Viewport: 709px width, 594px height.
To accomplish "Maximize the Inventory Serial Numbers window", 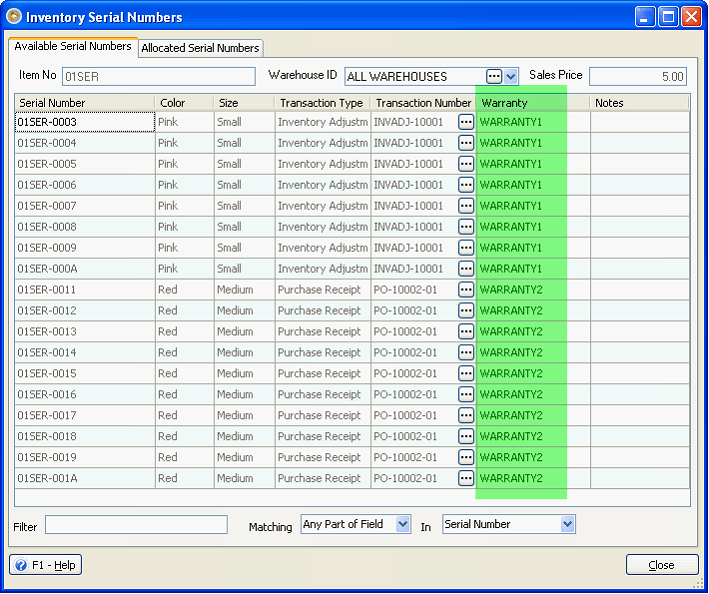I will [x=668, y=17].
